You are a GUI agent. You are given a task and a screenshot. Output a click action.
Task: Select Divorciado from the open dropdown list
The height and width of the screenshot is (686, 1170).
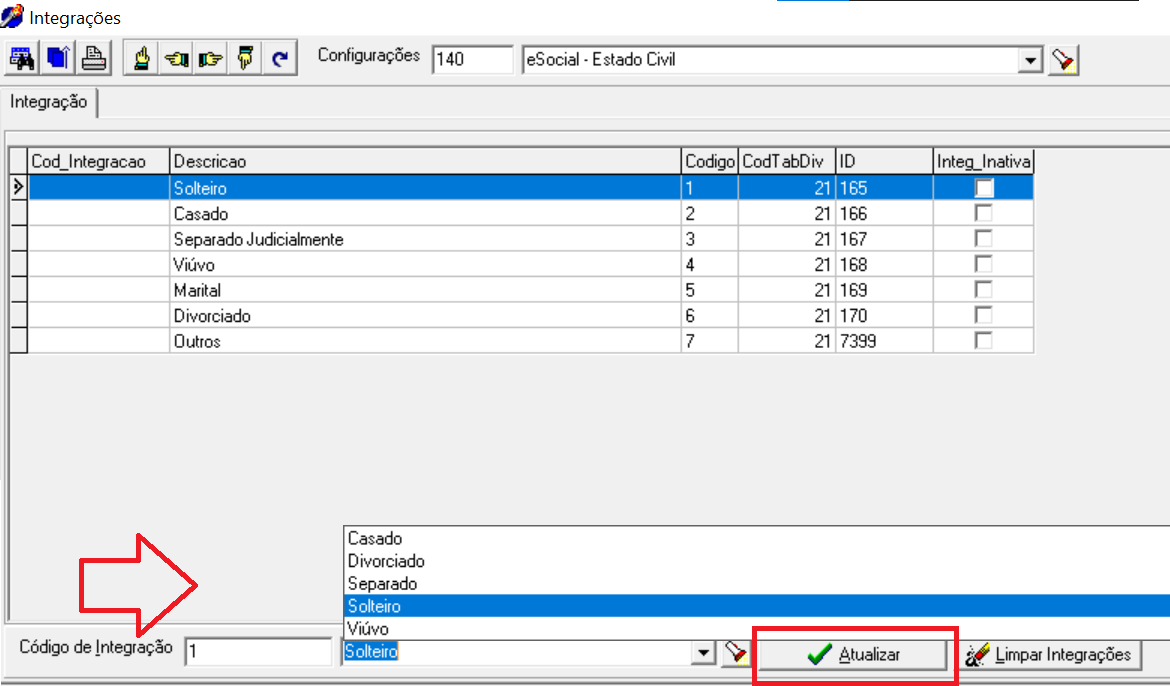386,561
